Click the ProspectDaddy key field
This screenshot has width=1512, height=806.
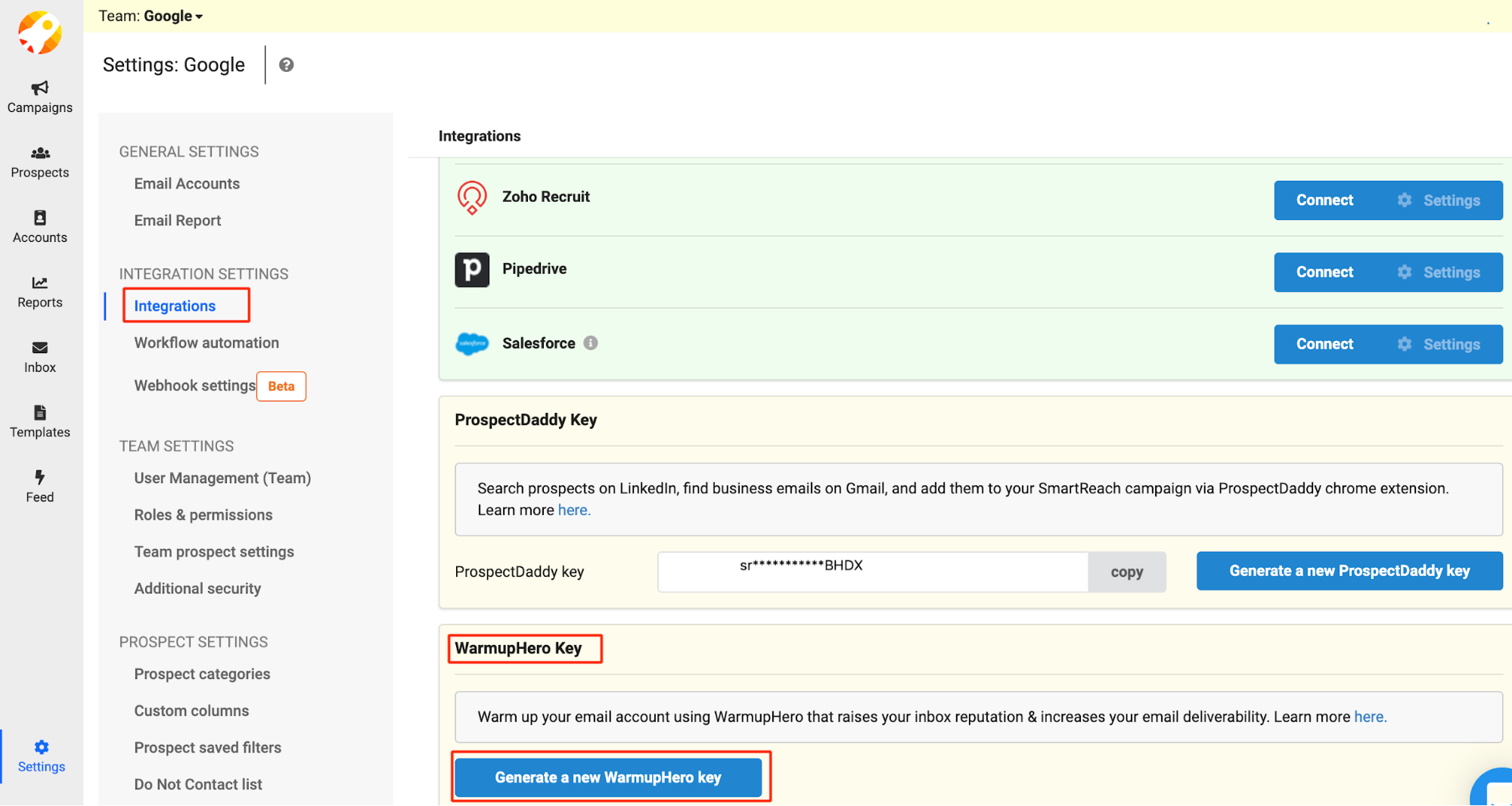(x=873, y=572)
